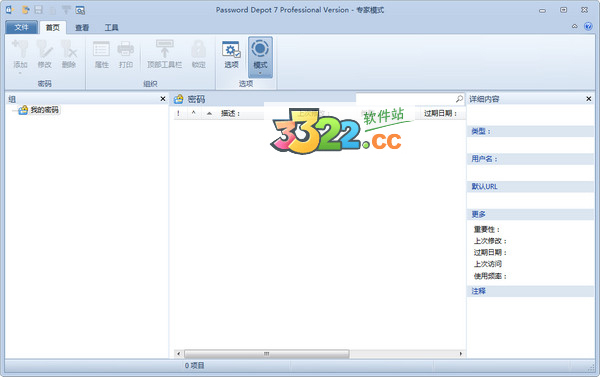Screen dimensions: 600x377
Task: Collapse the ribbon with the up arrow
Action: tap(574, 26)
